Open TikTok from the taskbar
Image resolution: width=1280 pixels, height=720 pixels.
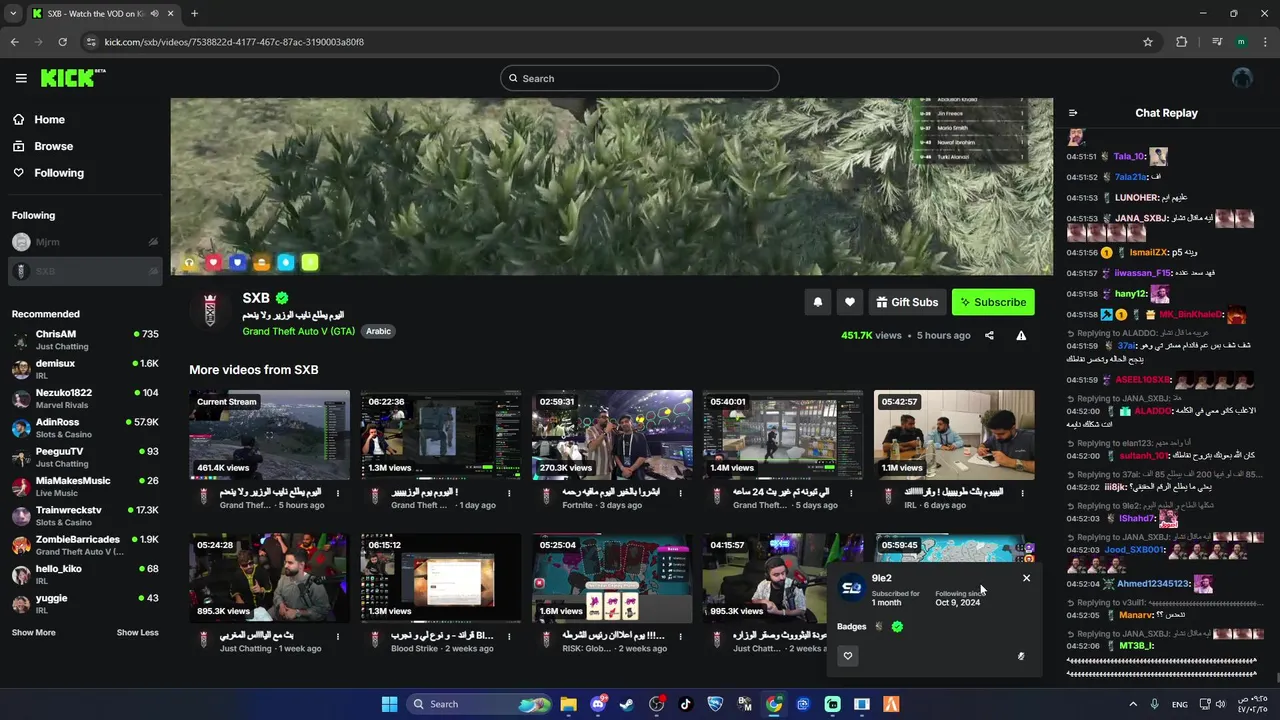(685, 704)
